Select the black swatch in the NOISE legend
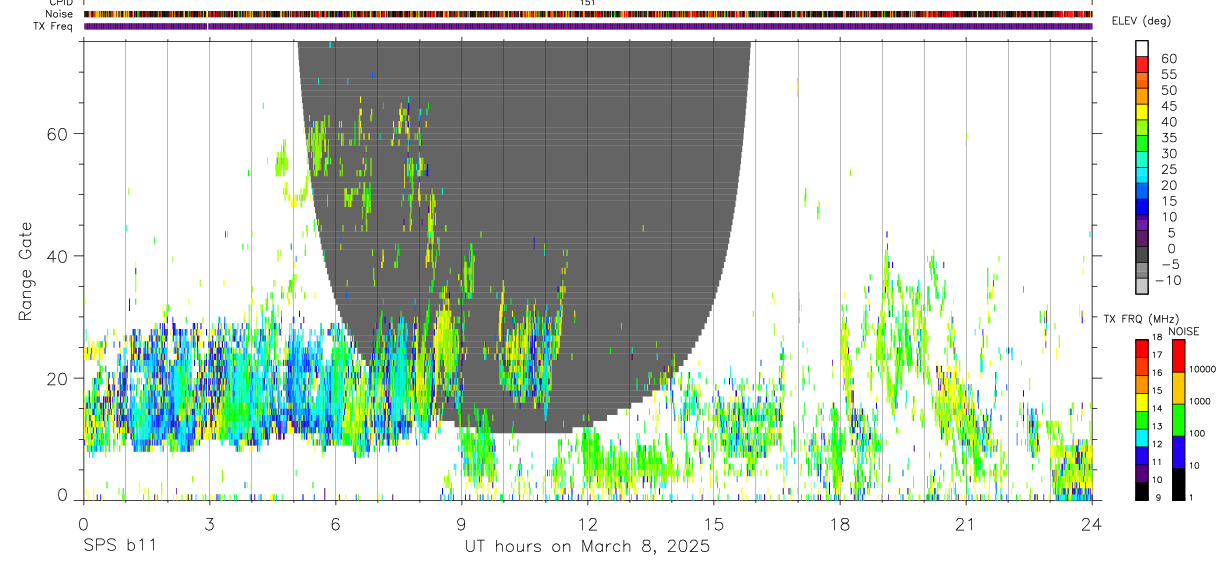The image size is (1228, 567). click(1178, 484)
